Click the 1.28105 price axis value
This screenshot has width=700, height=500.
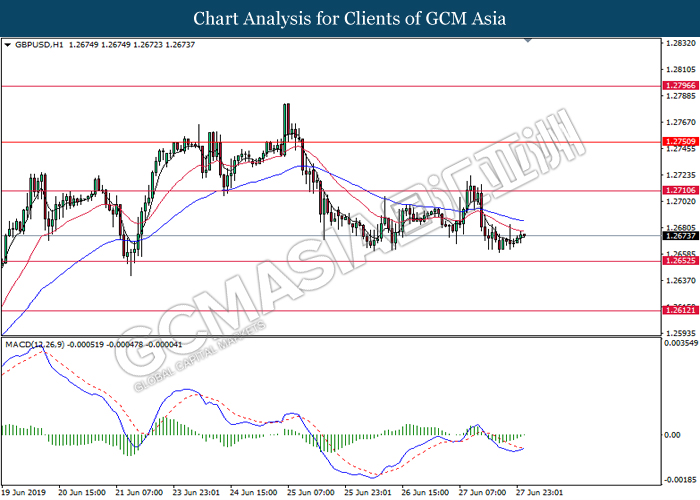click(x=680, y=70)
